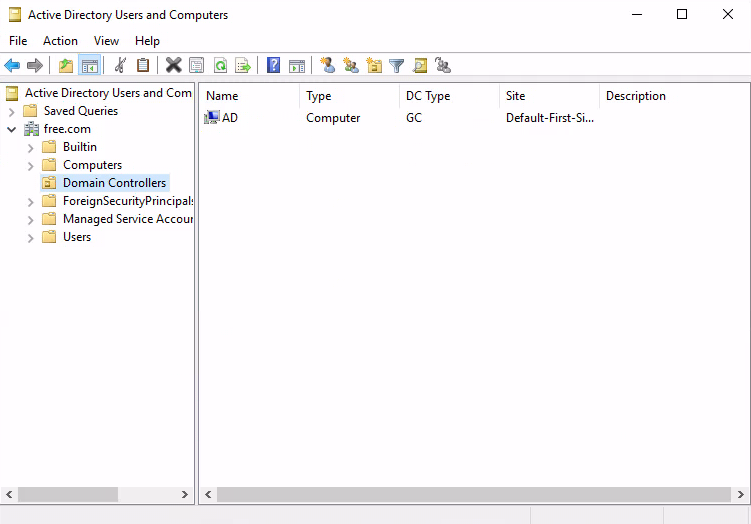This screenshot has width=751, height=524.
Task: Maximize the Active Directory window
Action: coord(682,14)
